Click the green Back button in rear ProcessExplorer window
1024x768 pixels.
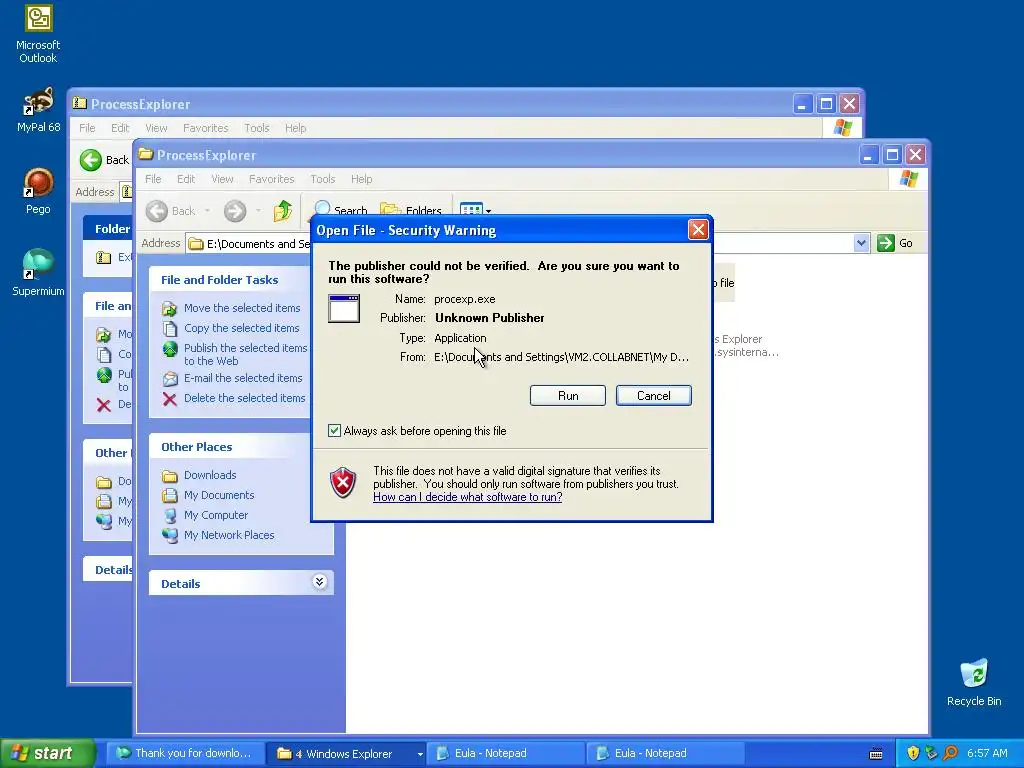coord(91,160)
